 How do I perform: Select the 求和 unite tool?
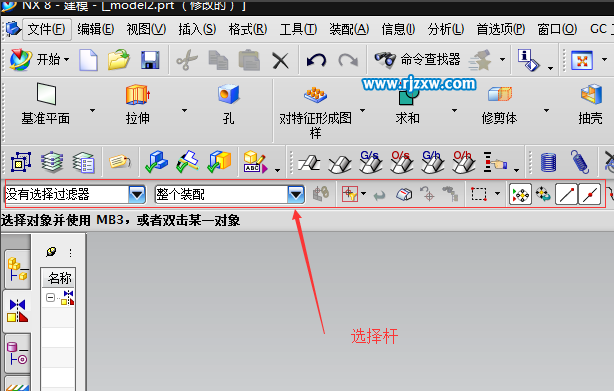pos(407,106)
